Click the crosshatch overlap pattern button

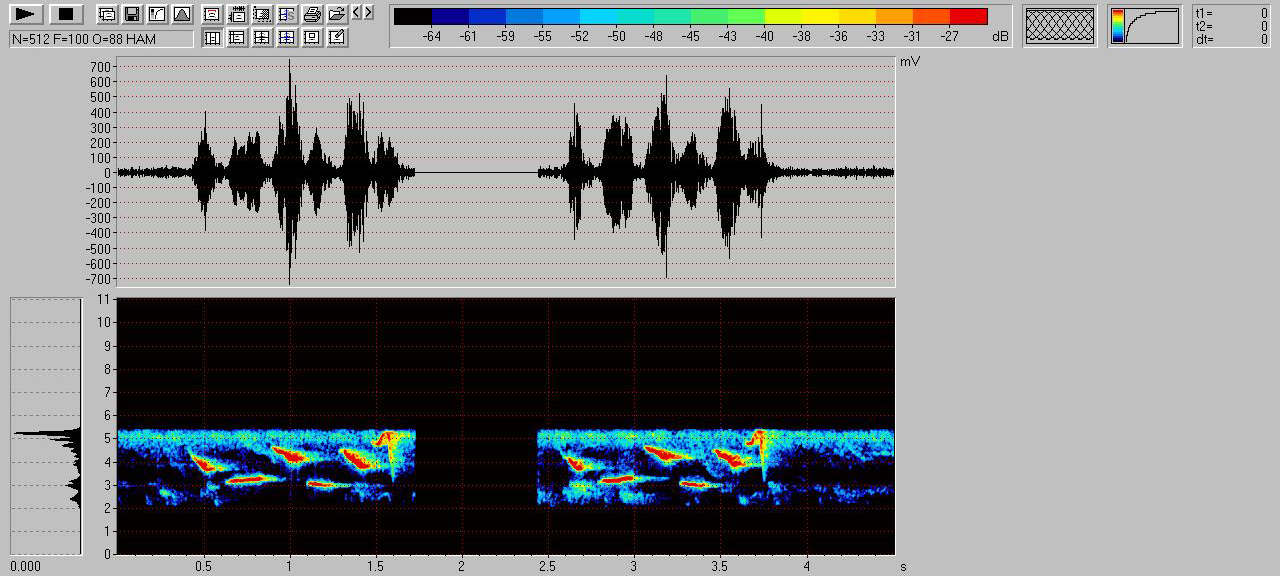[1059, 26]
